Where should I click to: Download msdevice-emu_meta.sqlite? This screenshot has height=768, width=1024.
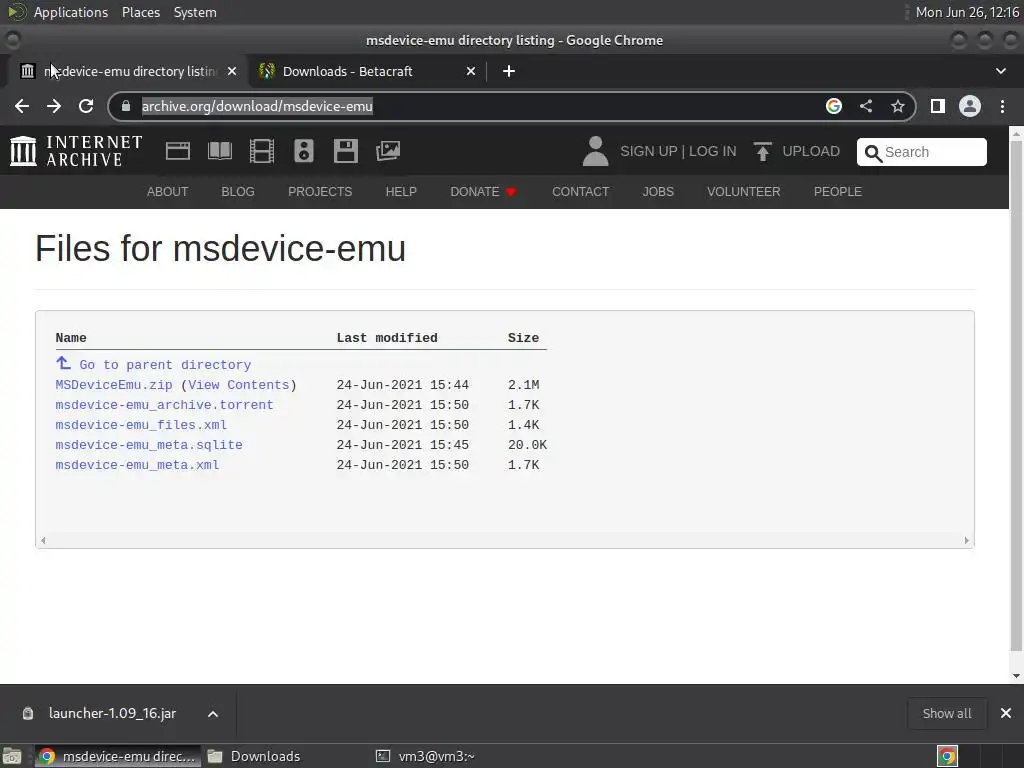[x=149, y=445]
